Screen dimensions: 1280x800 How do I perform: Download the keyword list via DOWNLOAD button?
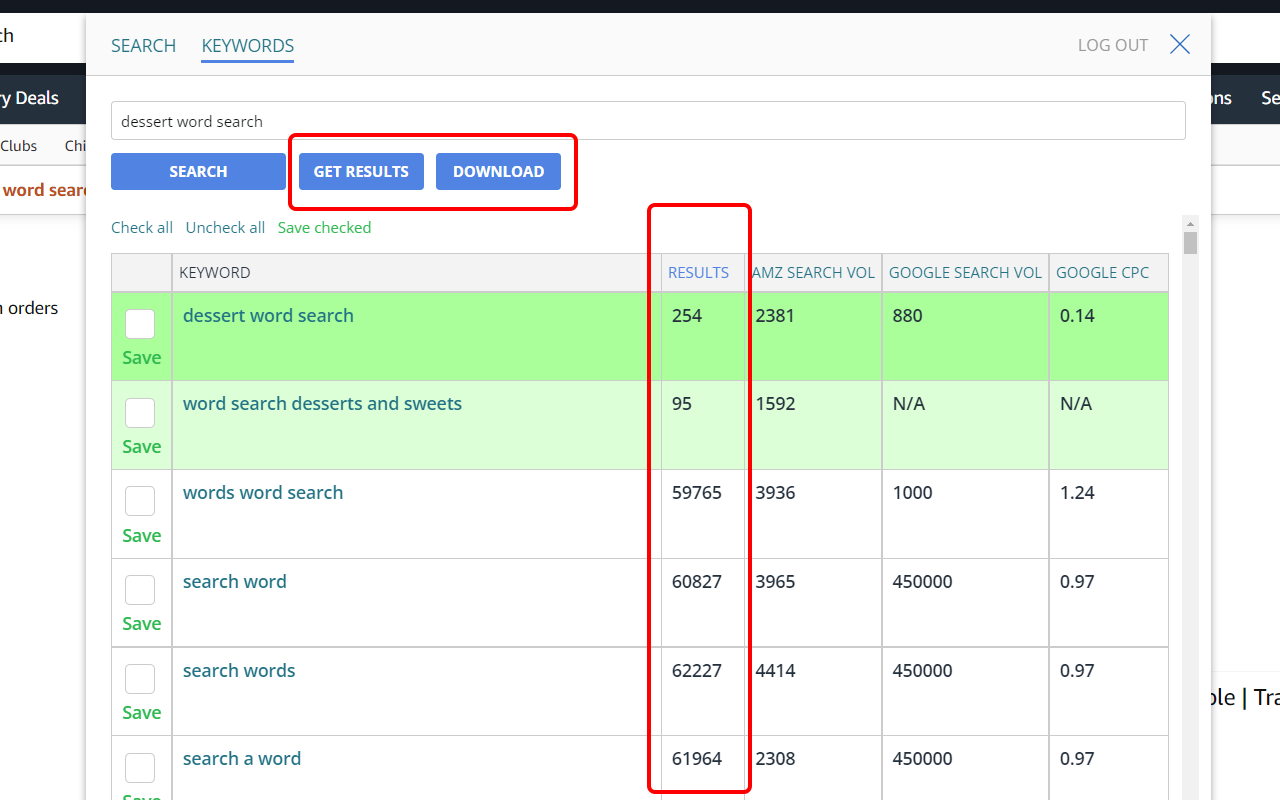click(x=498, y=171)
